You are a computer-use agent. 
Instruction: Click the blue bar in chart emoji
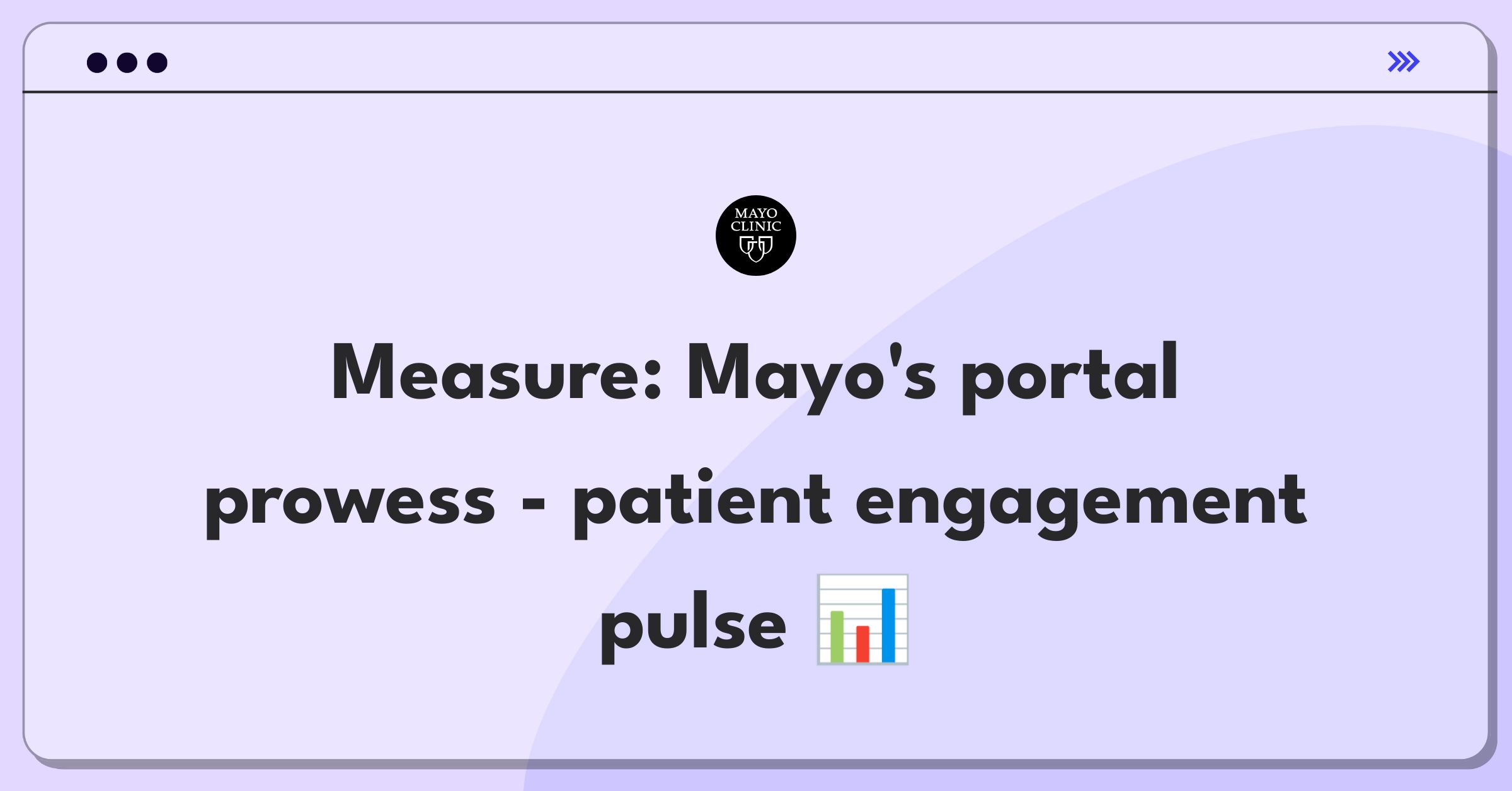point(888,625)
